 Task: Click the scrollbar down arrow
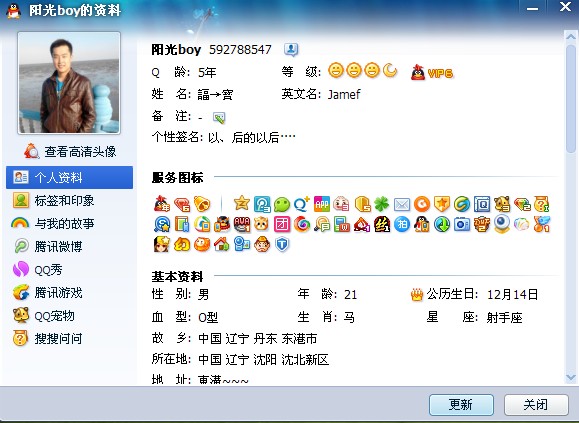coord(571,377)
